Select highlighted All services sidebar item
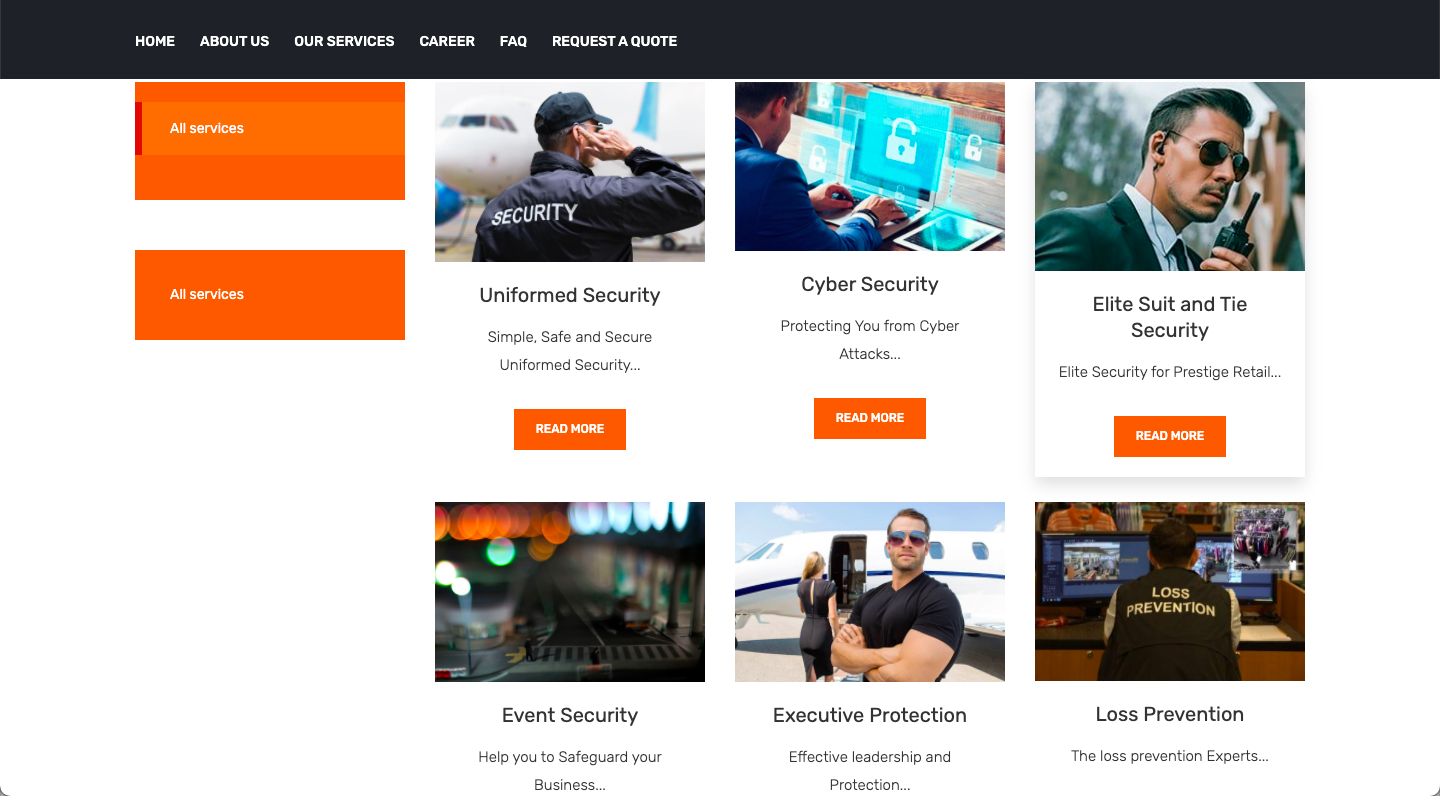1440x796 pixels. (x=270, y=128)
